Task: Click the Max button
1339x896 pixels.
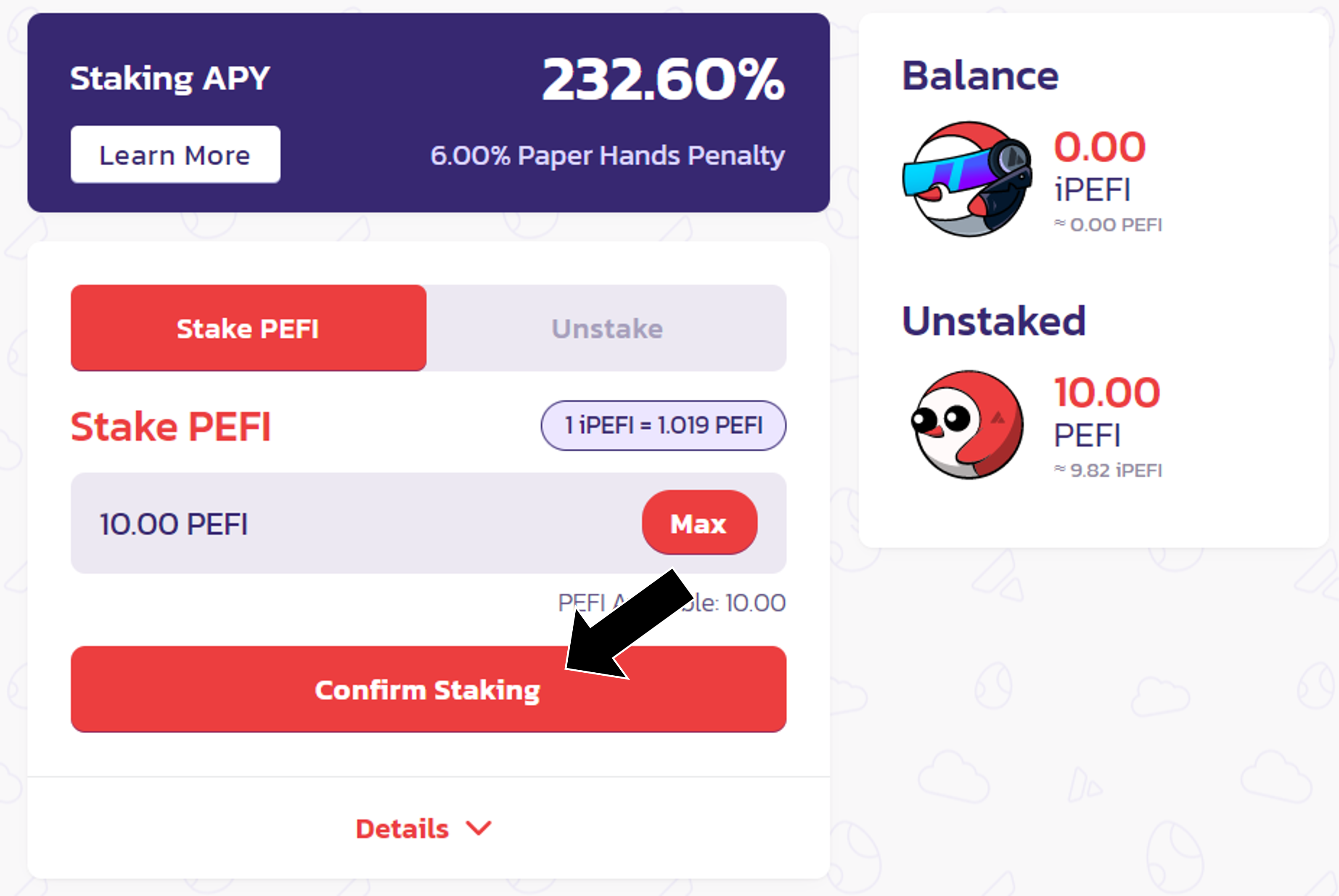Action: [x=699, y=522]
